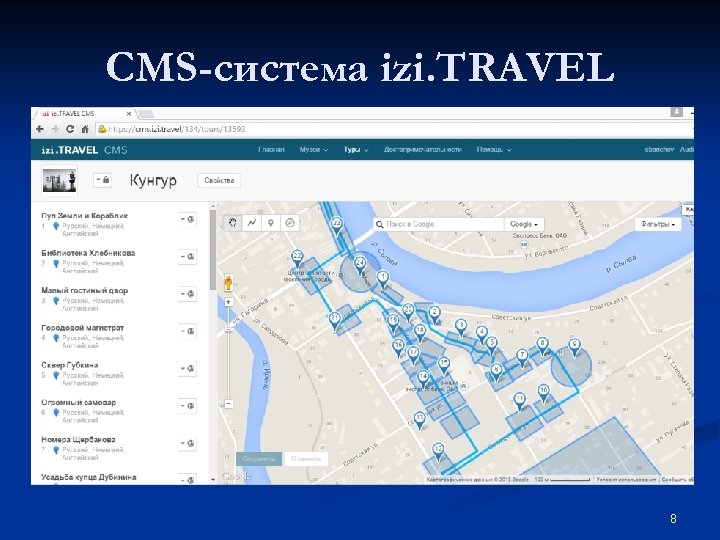The height and width of the screenshot is (540, 720).
Task: Click map marker number 3
Action: (x=461, y=327)
